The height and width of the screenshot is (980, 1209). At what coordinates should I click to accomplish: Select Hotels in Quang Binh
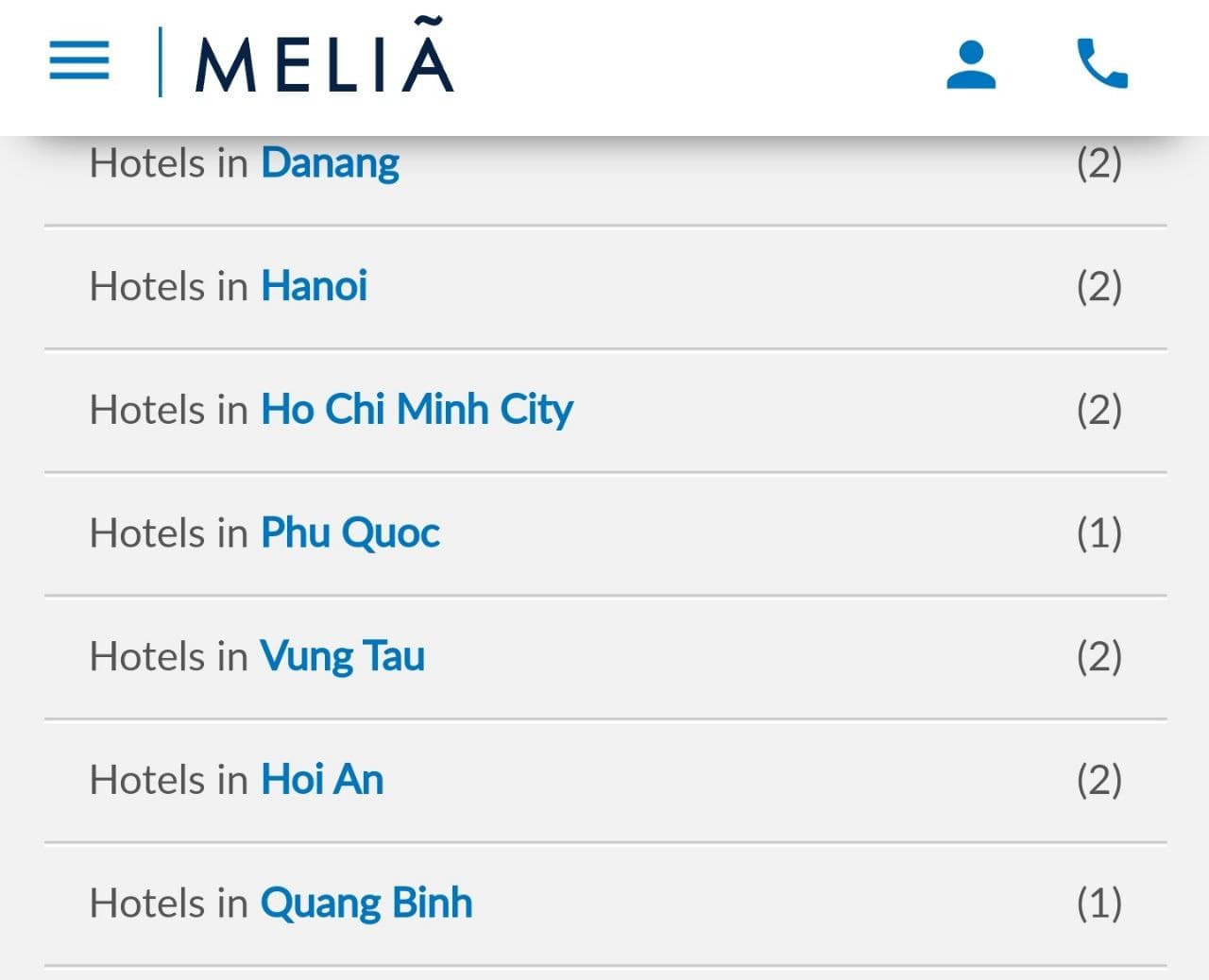pos(366,903)
